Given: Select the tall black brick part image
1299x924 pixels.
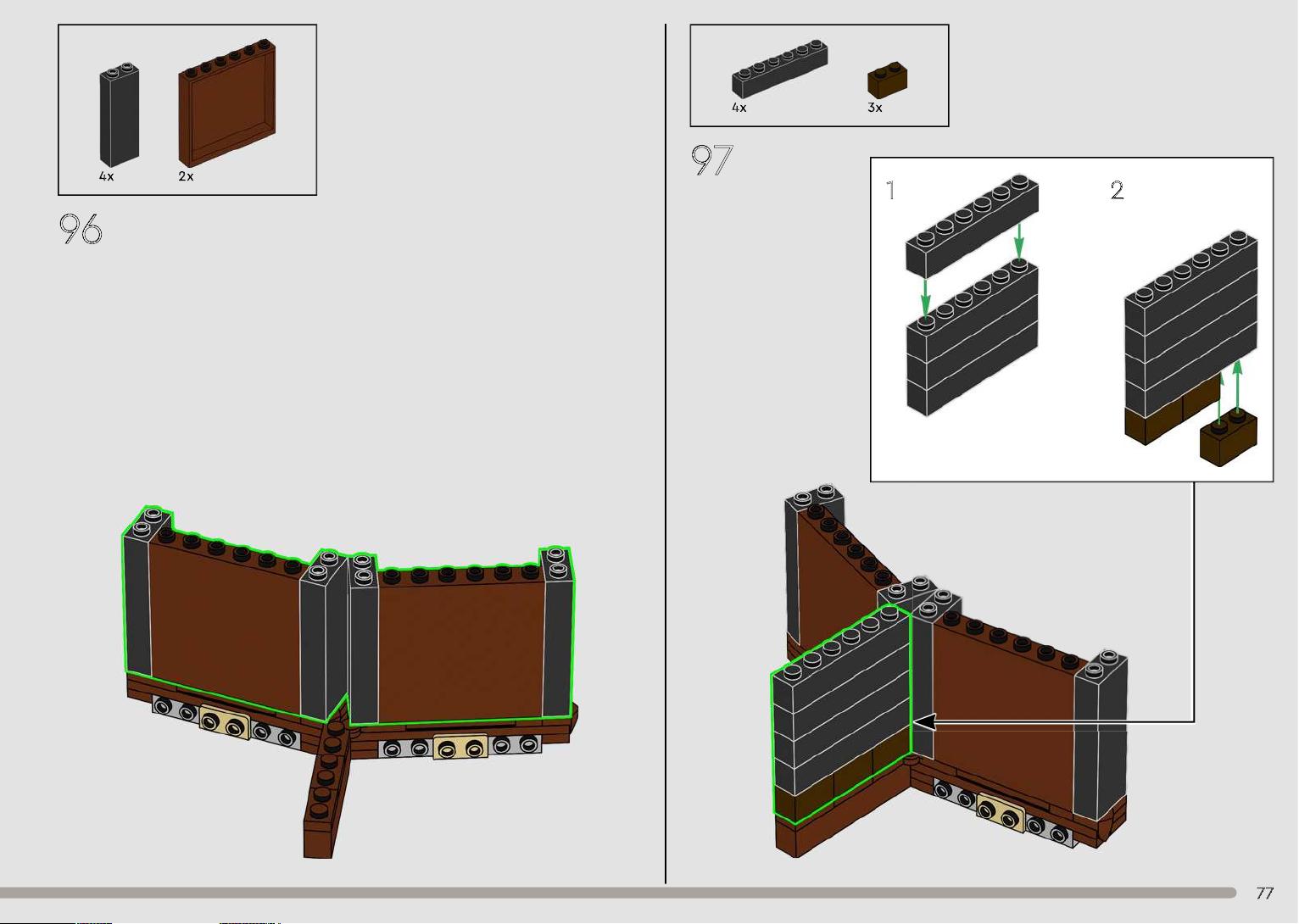Looking at the screenshot, I should tap(120, 114).
